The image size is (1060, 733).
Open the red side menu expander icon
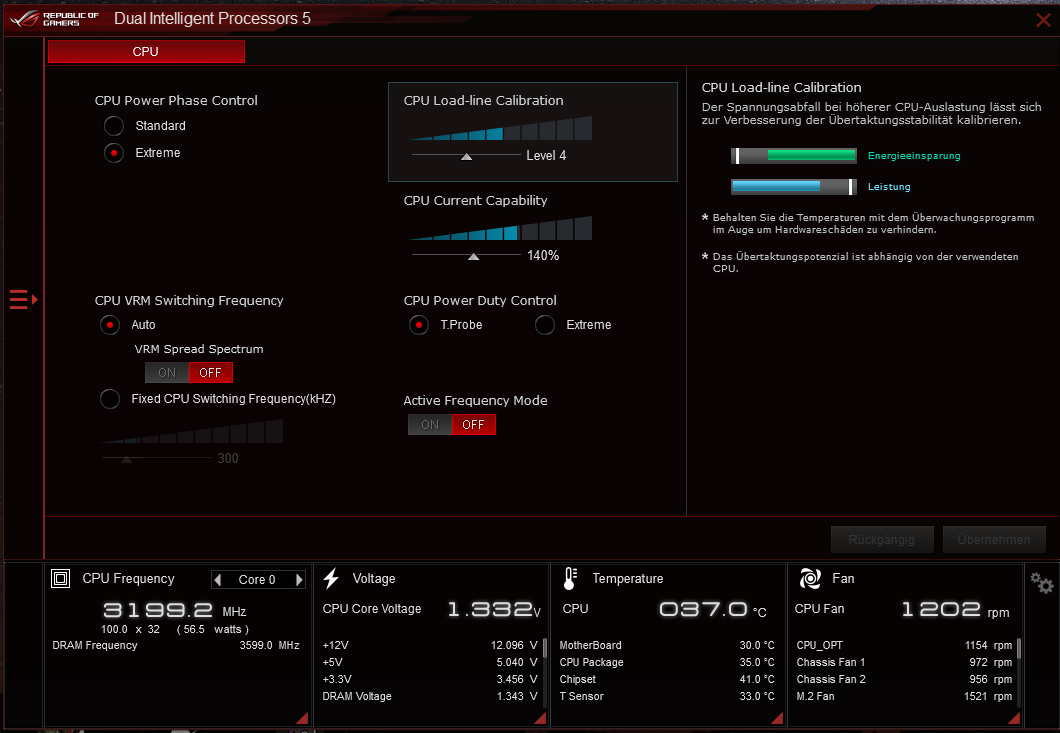(24, 299)
